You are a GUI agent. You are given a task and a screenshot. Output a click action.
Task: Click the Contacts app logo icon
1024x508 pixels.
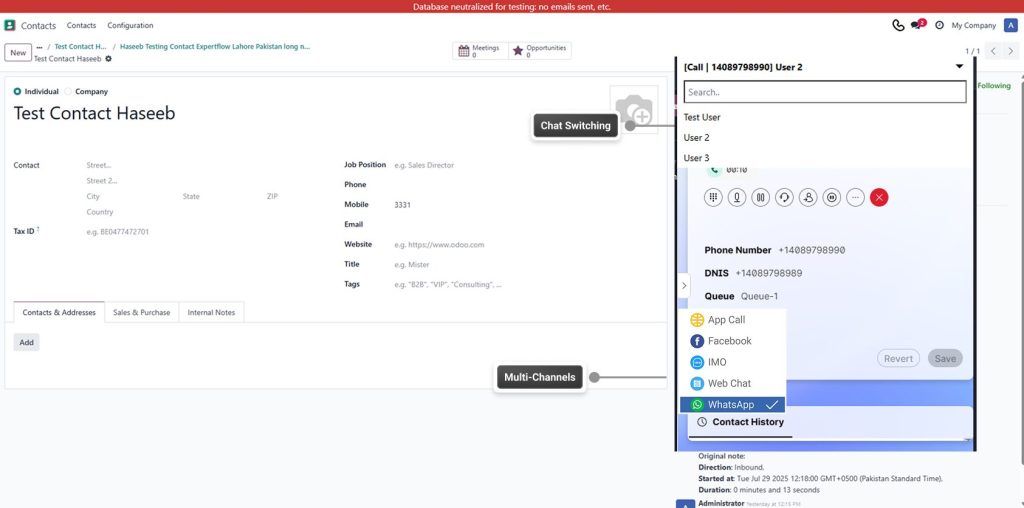click(10, 25)
